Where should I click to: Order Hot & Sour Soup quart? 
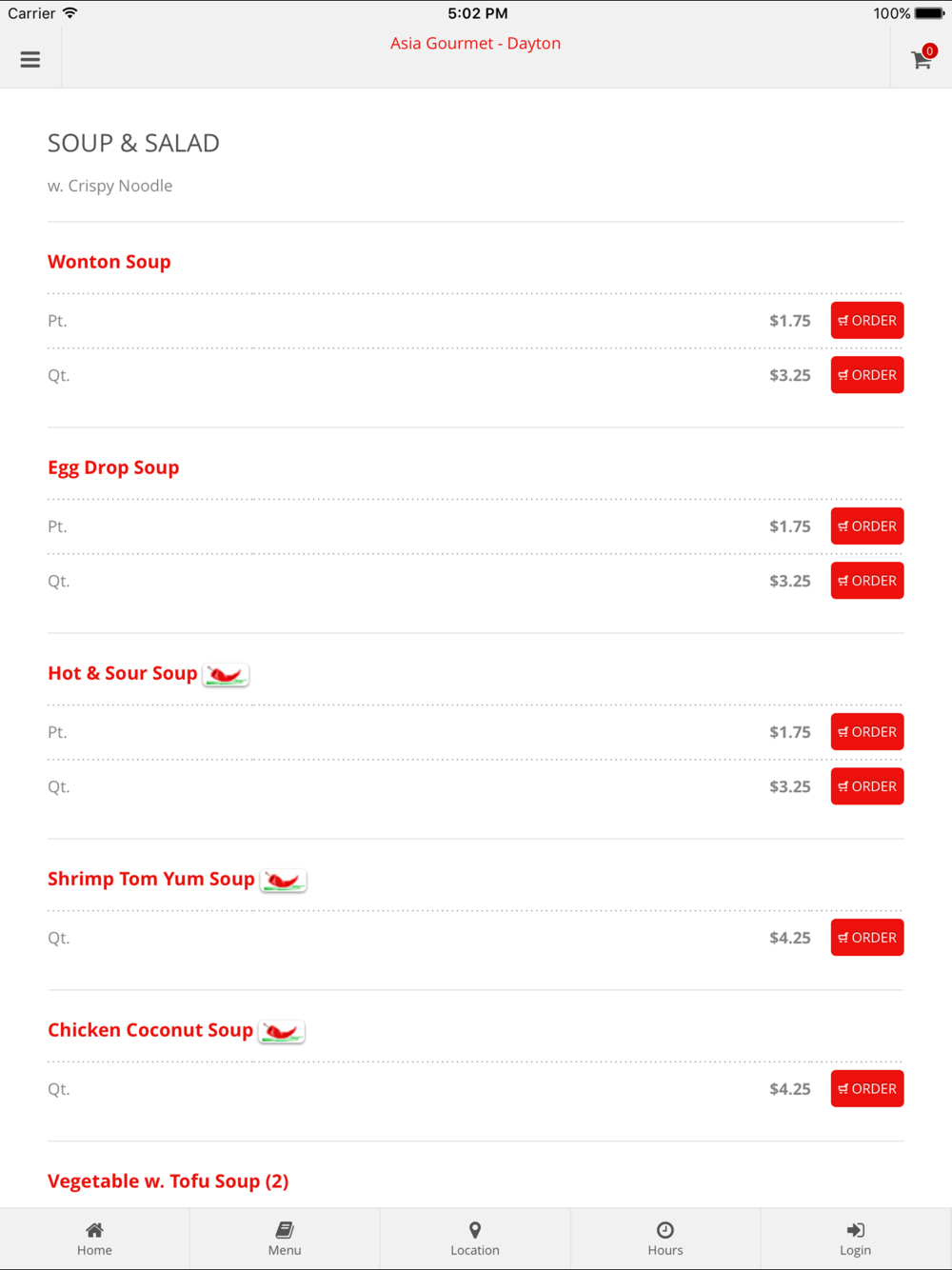pos(867,786)
